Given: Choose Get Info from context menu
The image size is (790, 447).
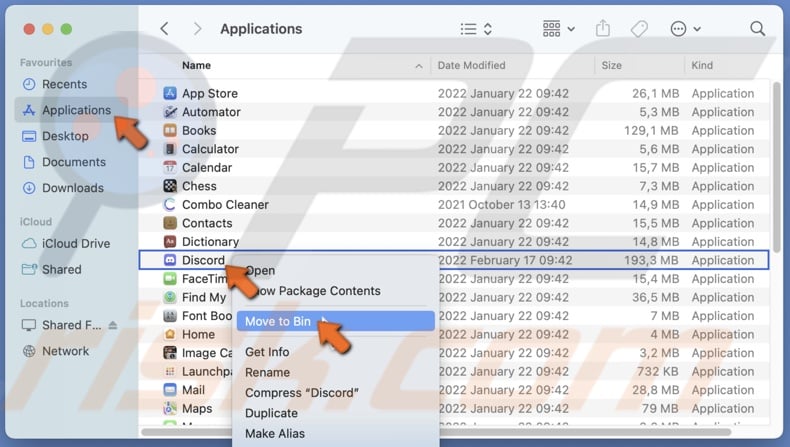Looking at the screenshot, I should (336, 352).
